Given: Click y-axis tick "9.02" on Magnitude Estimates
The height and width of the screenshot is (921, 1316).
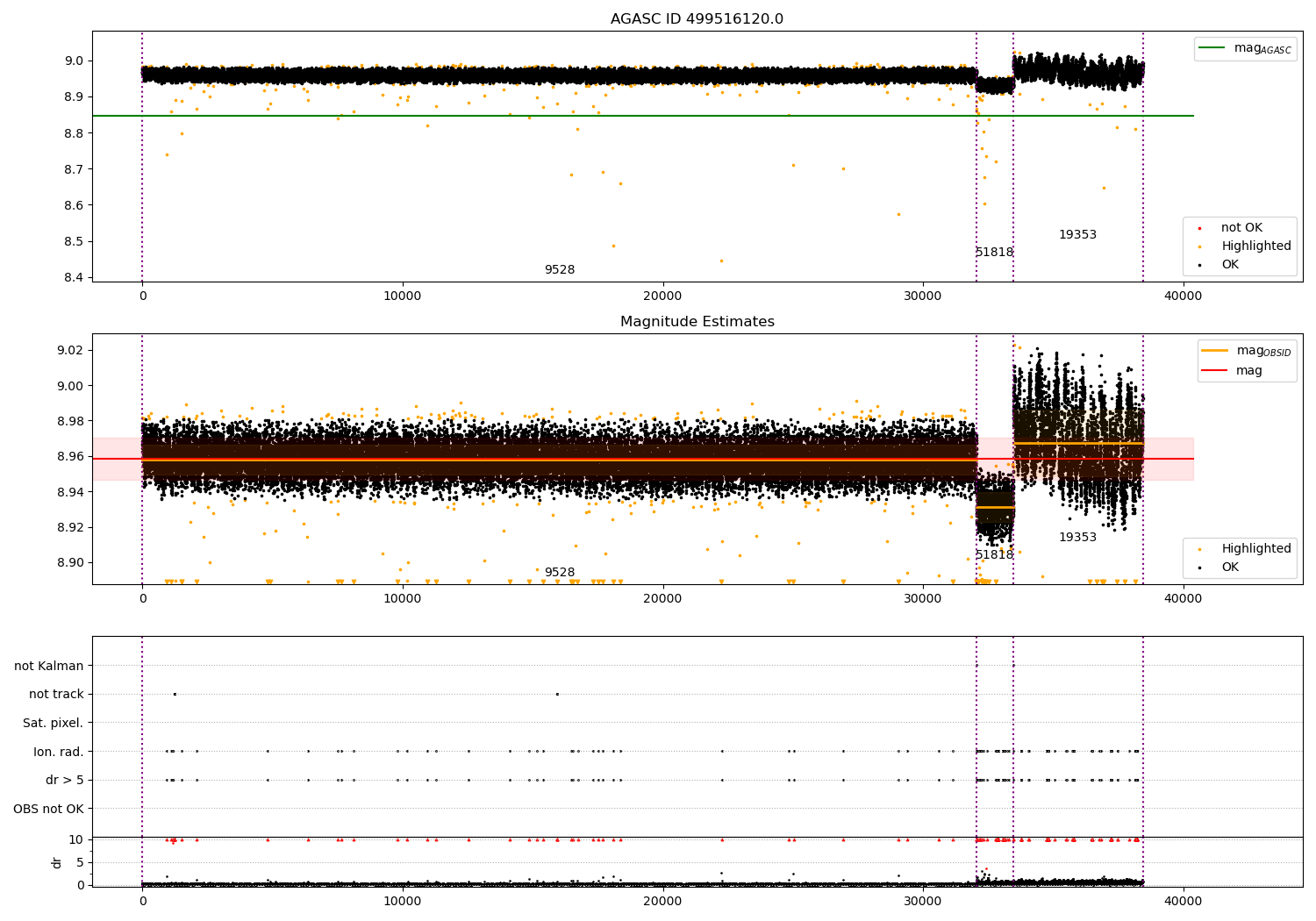Looking at the screenshot, I should point(72,351).
